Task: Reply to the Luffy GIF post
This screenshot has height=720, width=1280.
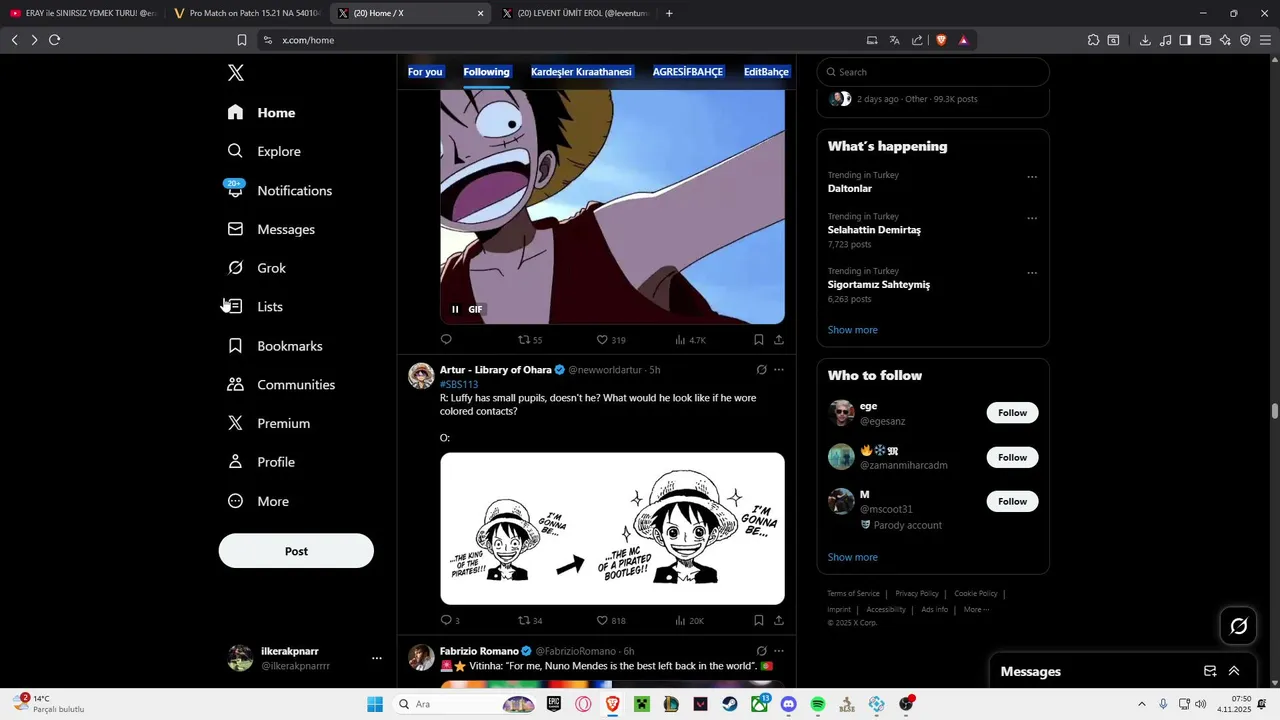Action: point(446,340)
